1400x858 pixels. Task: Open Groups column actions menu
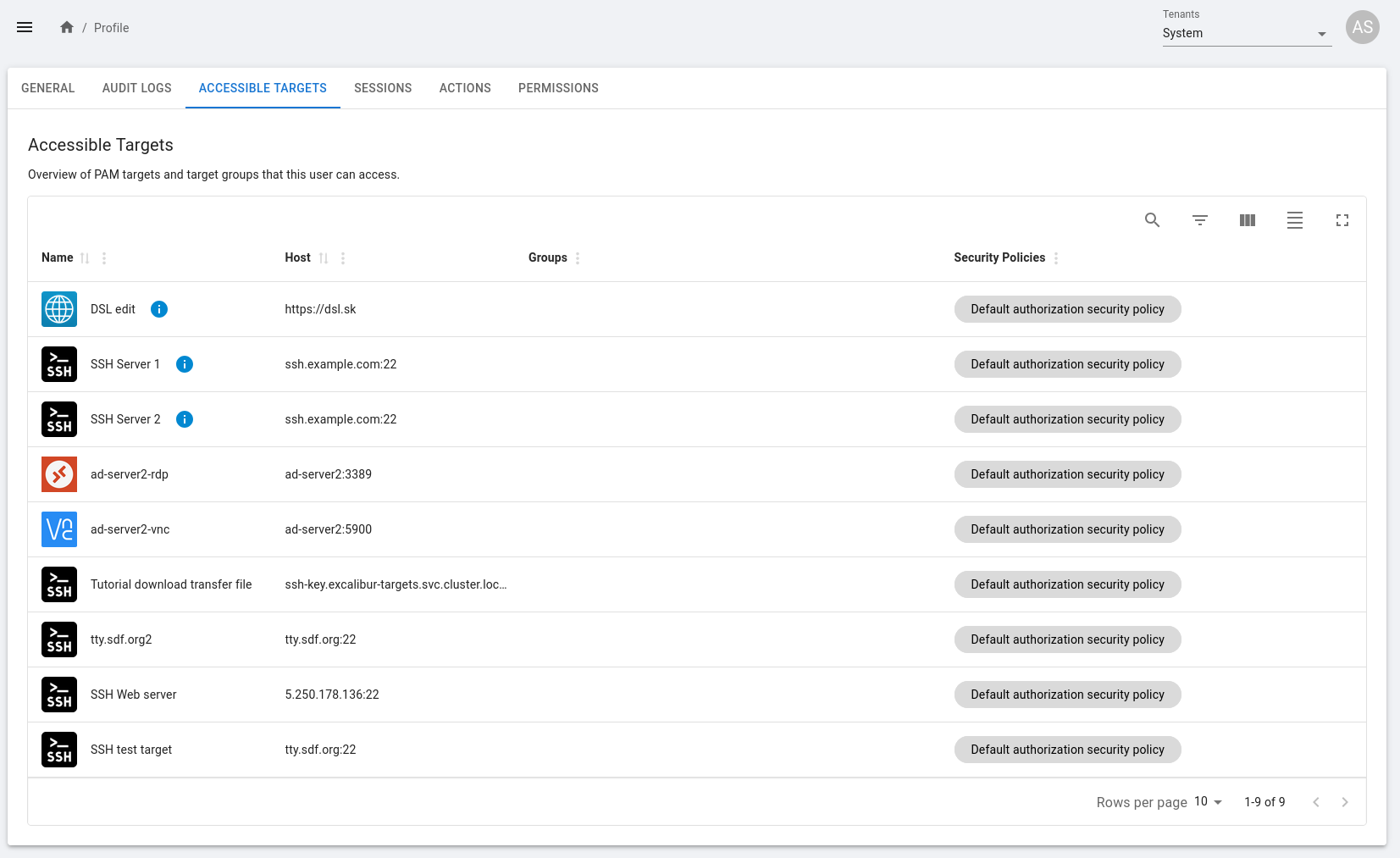tap(578, 258)
